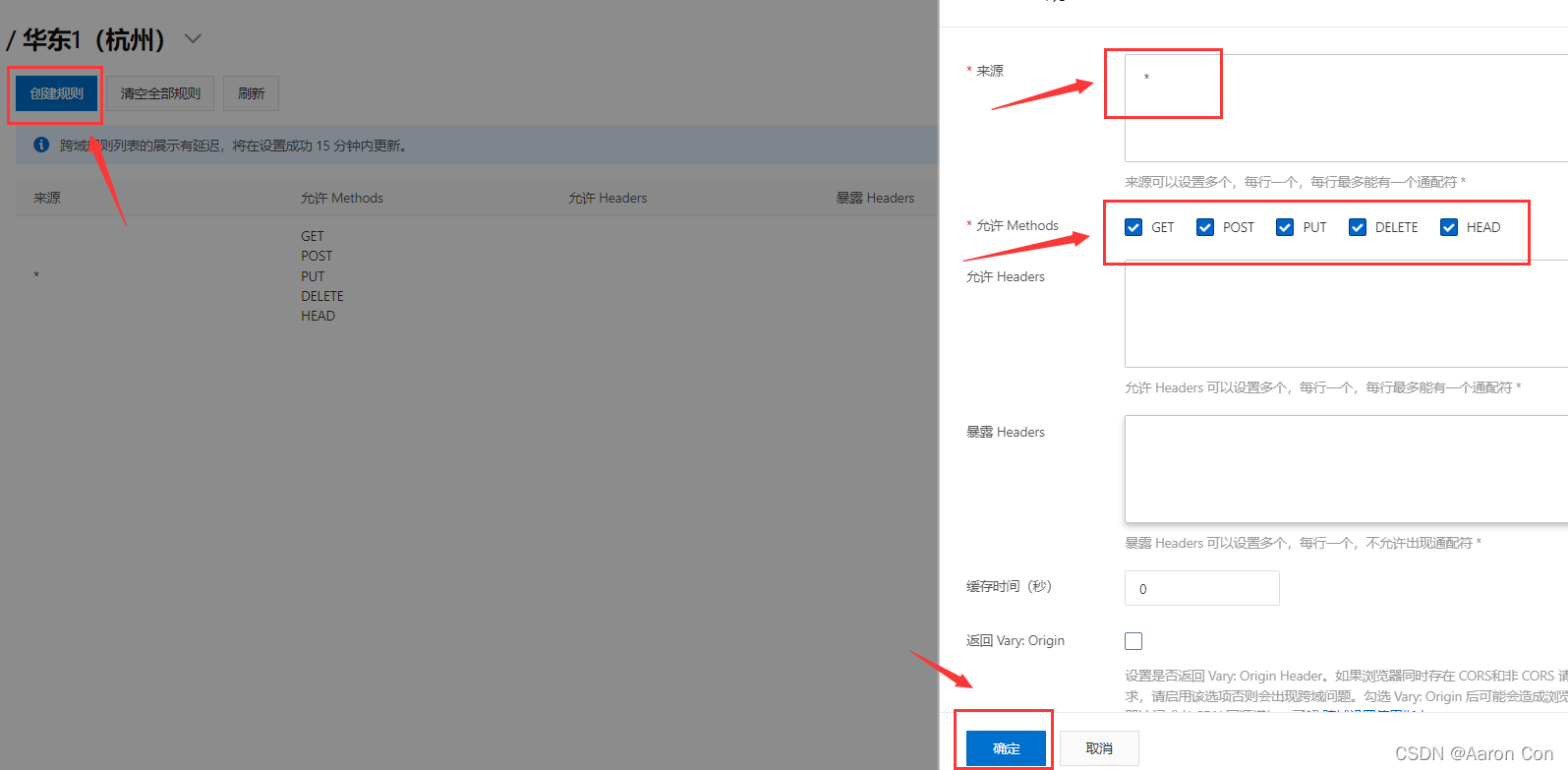Click the 来源 textarea in the rule form
Screen dimensions: 1568x770
[1346, 108]
